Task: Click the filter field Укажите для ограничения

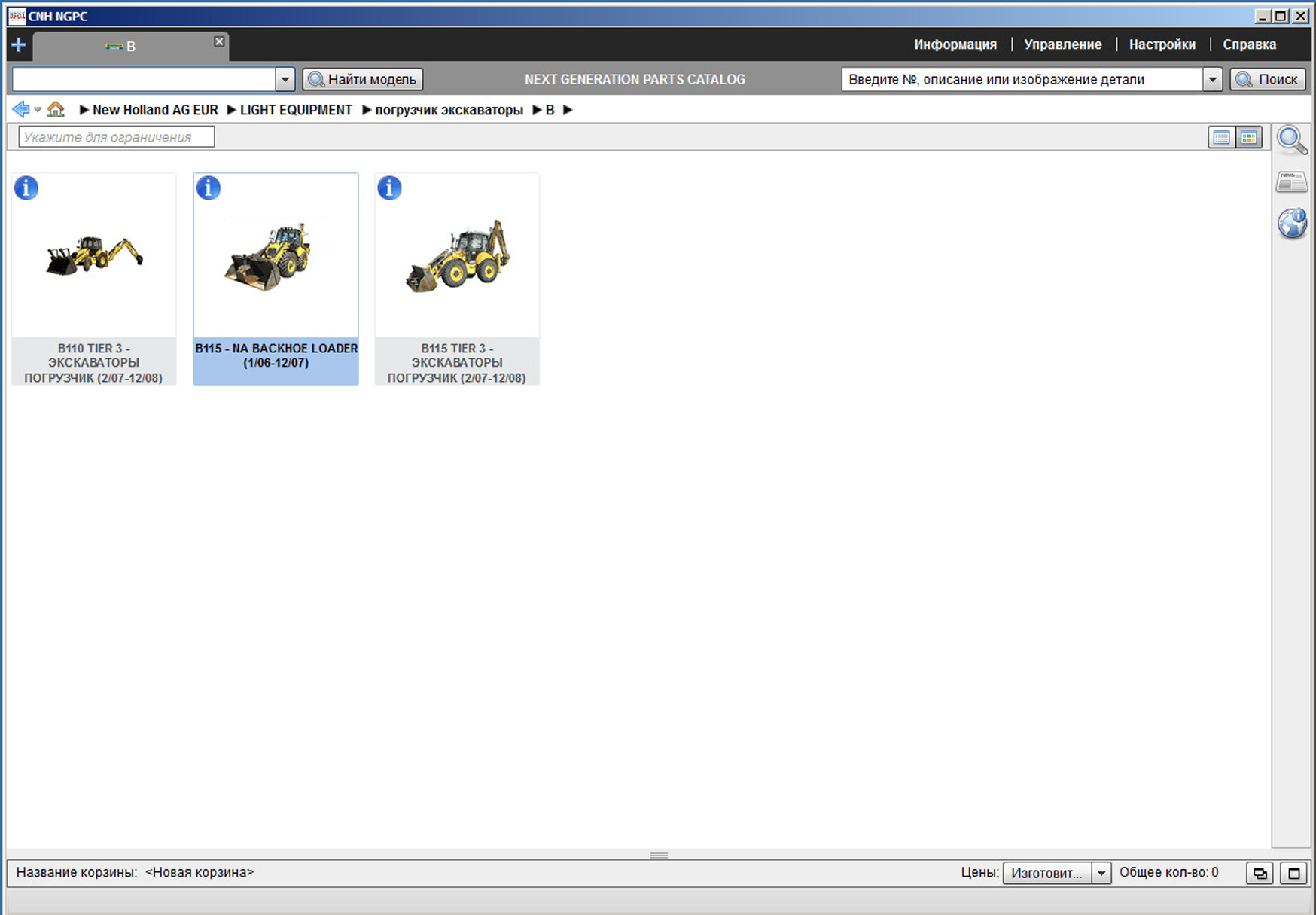Action: [117, 137]
